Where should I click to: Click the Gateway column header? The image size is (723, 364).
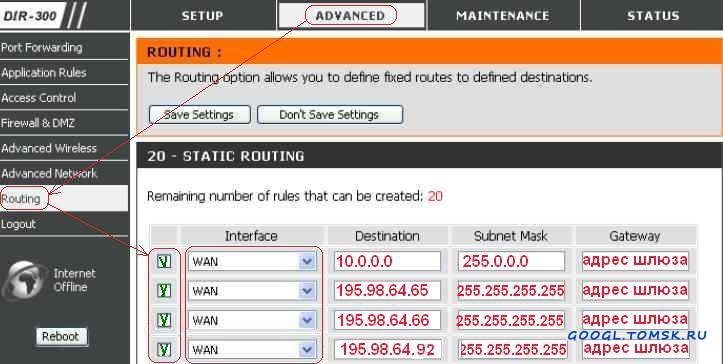[x=635, y=236]
